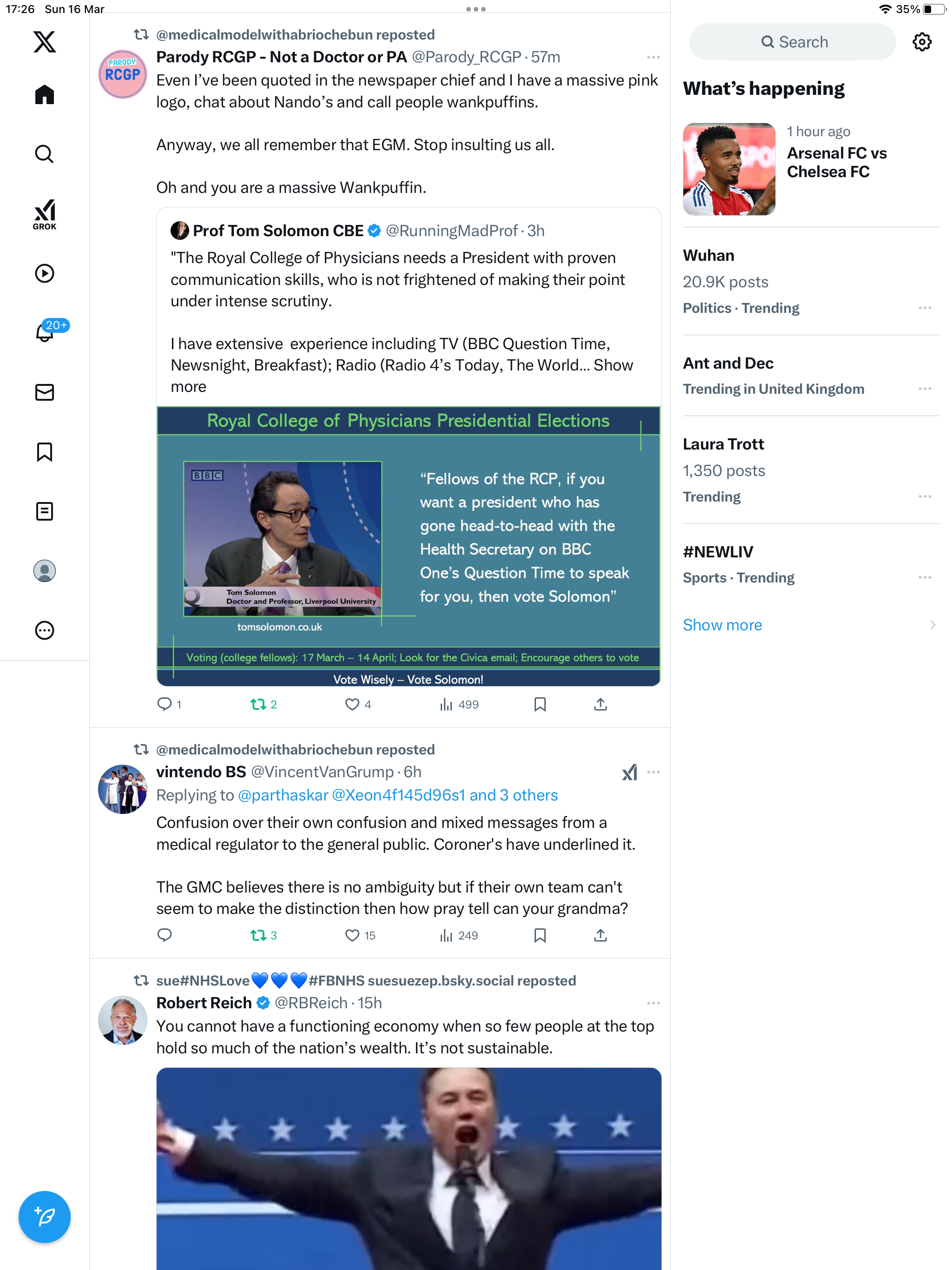Share the Parody RCGP post
Viewport: 952px width, 1270px height.
click(601, 704)
